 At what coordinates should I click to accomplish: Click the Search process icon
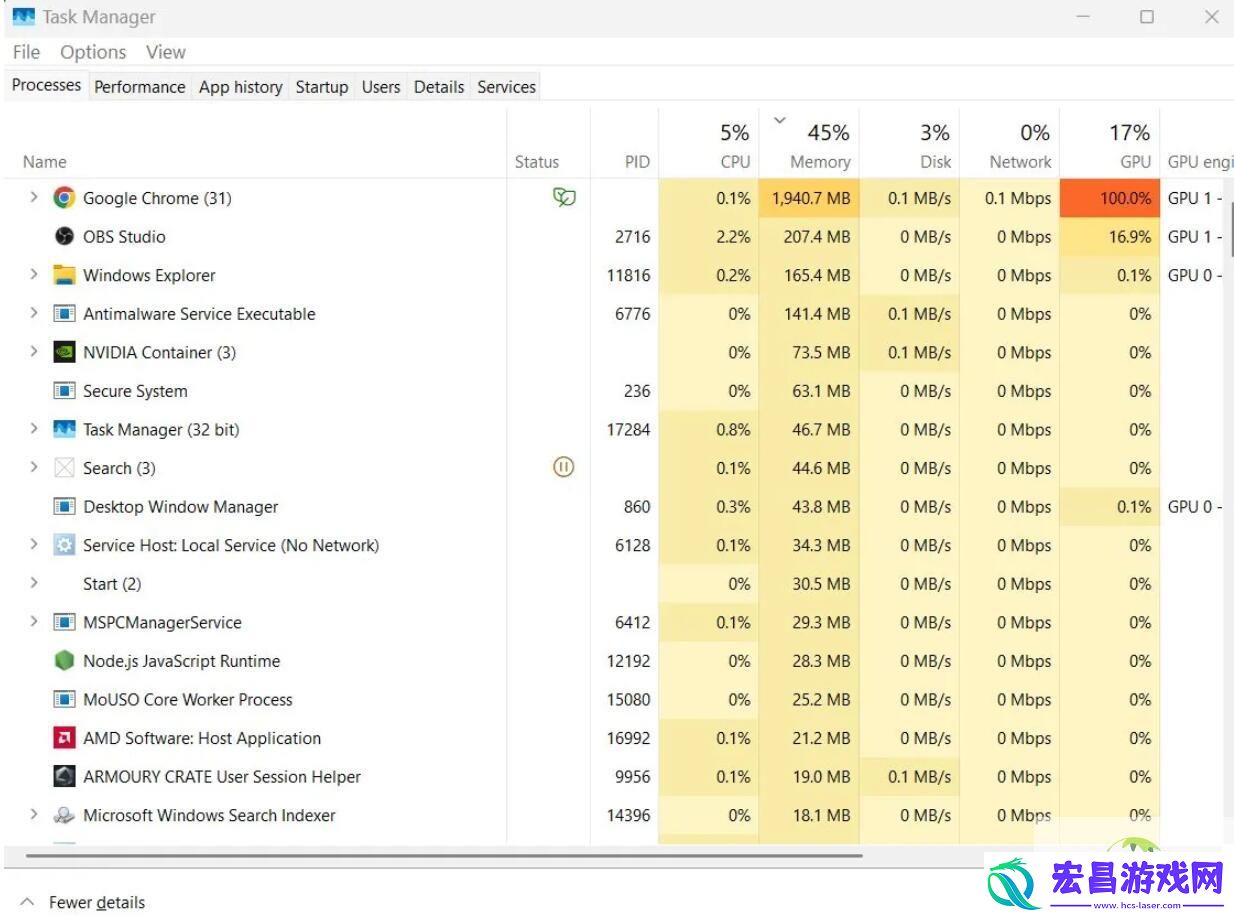point(64,468)
